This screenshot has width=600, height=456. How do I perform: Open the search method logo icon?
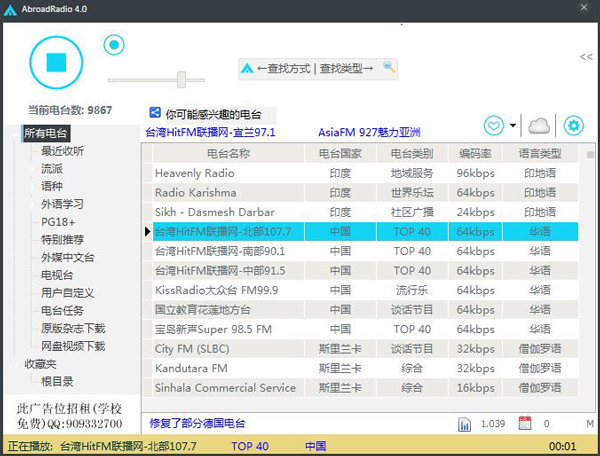[x=247, y=68]
